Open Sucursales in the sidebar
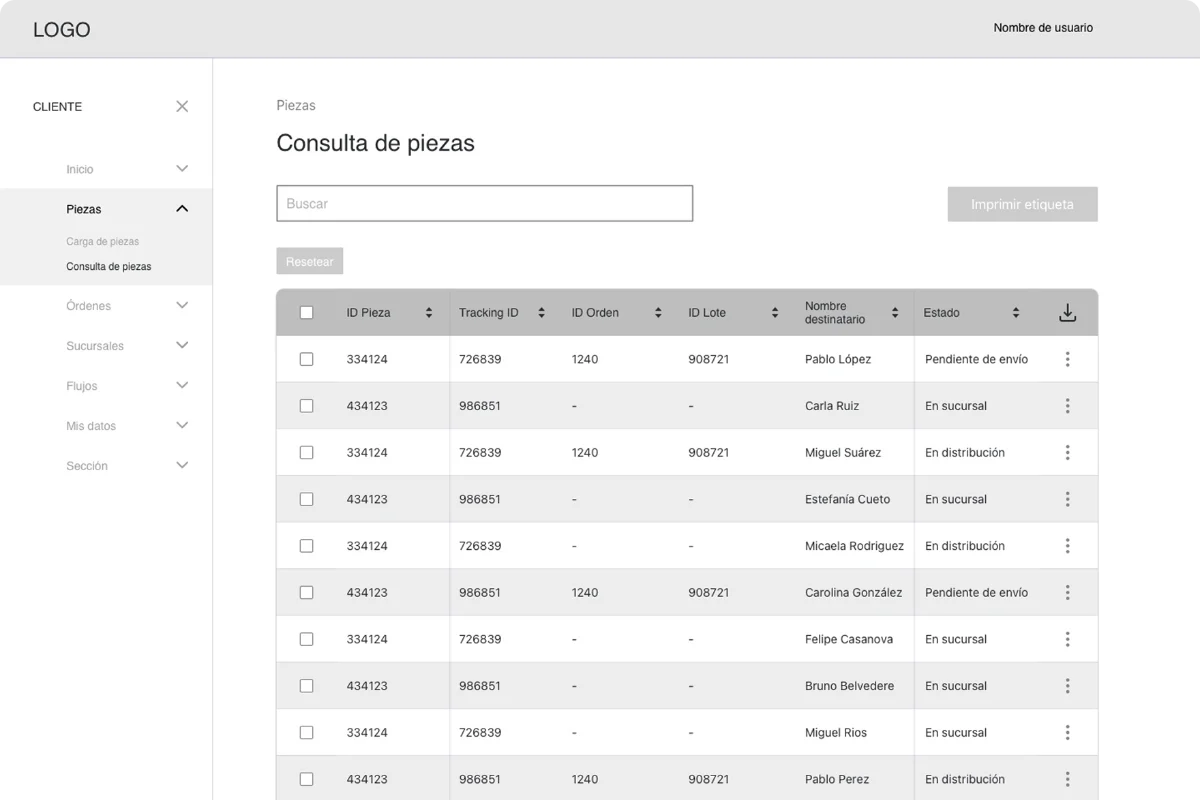 95,346
